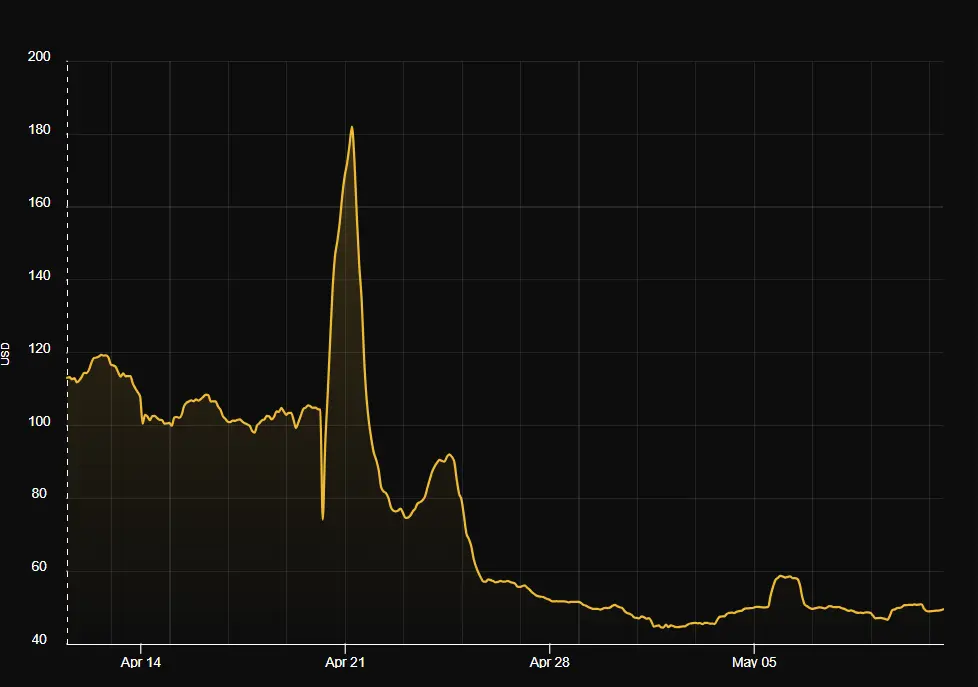Click the 200 y-axis label
The height and width of the screenshot is (687, 978).
pyautogui.click(x=39, y=57)
